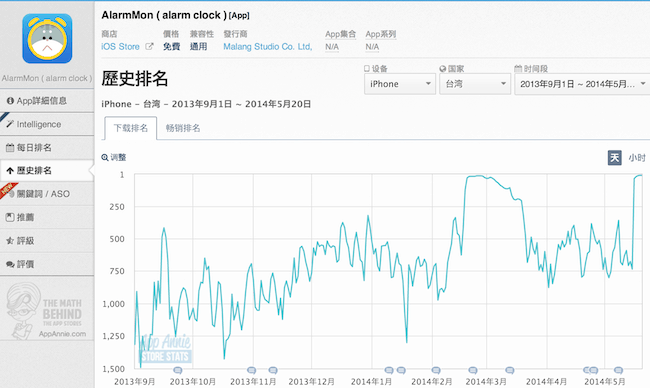Switch to the 畅销排名 tab
Screen dimensions: 650x388
click(183, 128)
